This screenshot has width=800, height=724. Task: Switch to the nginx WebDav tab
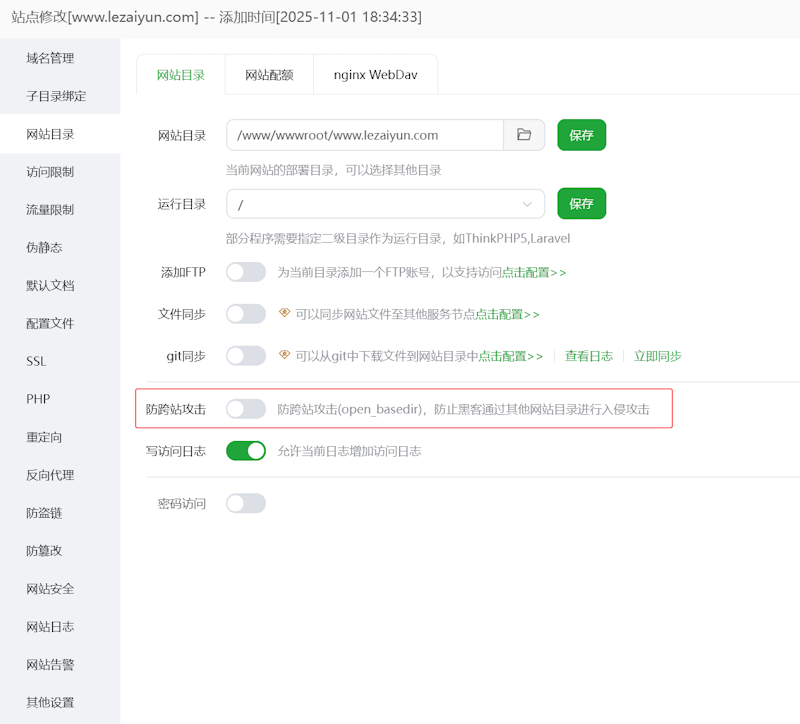[x=375, y=74]
